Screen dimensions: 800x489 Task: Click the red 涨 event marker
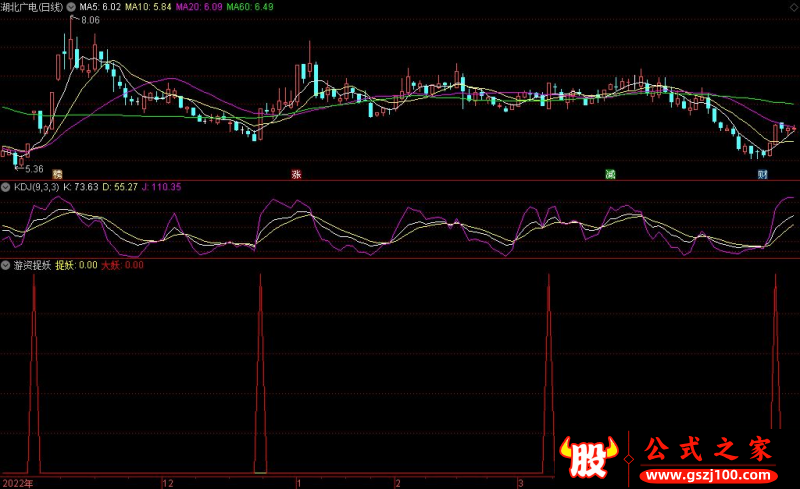(x=296, y=174)
